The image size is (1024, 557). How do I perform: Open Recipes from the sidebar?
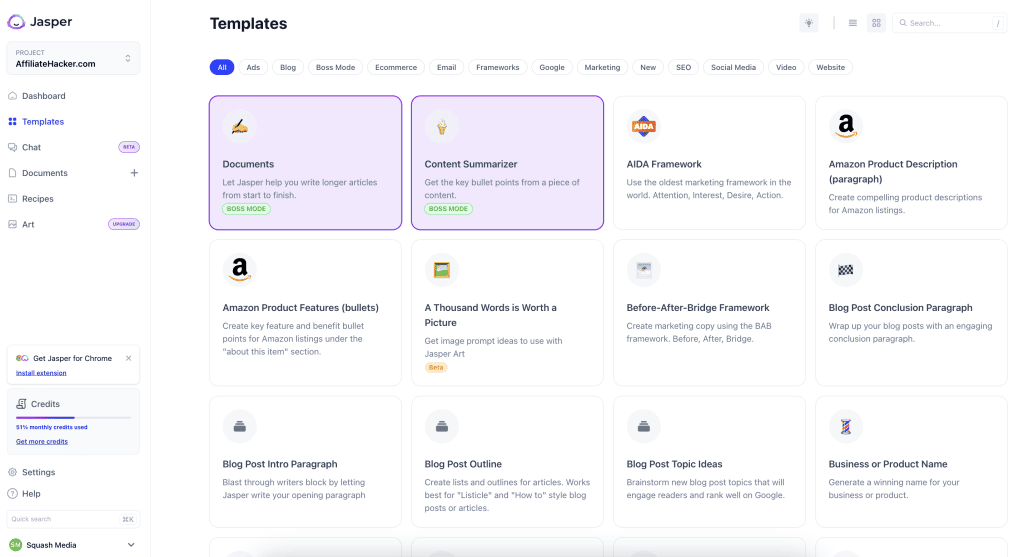point(38,199)
